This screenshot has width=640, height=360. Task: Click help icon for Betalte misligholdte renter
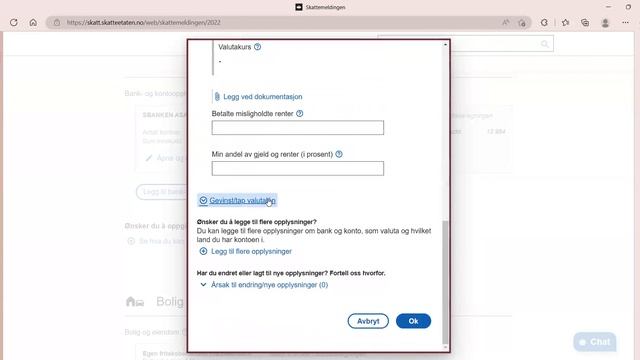pyautogui.click(x=300, y=113)
